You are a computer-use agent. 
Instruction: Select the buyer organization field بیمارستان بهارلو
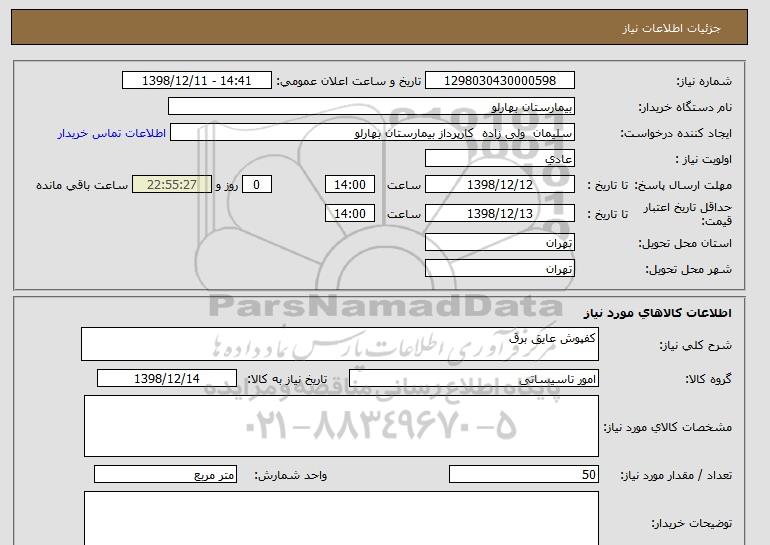(371, 107)
